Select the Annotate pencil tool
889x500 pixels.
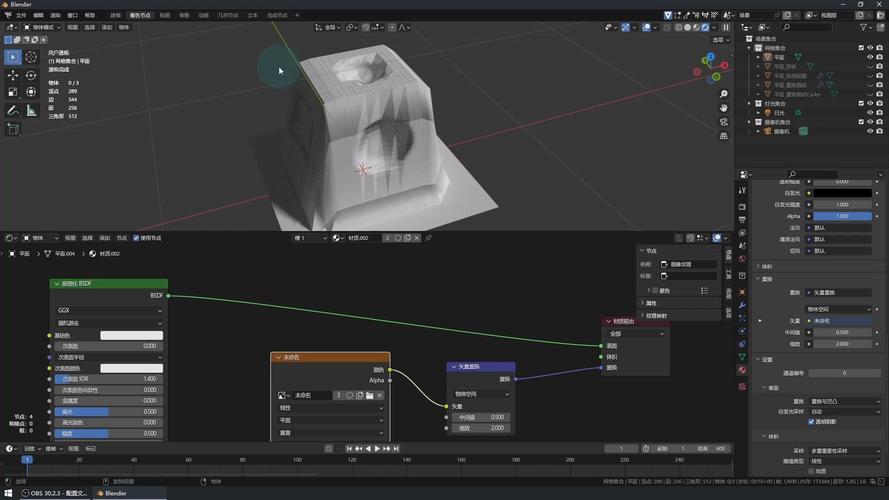(x=13, y=111)
